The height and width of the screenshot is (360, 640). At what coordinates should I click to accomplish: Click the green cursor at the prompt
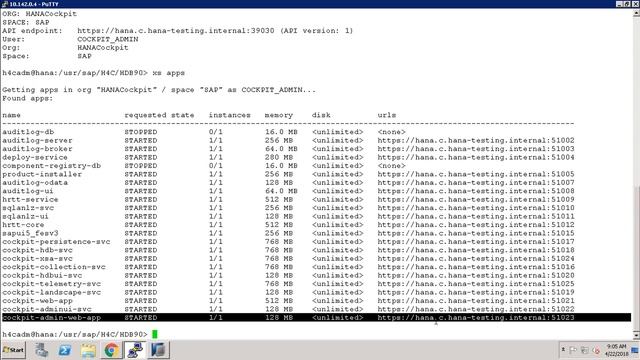pyautogui.click(x=155, y=334)
